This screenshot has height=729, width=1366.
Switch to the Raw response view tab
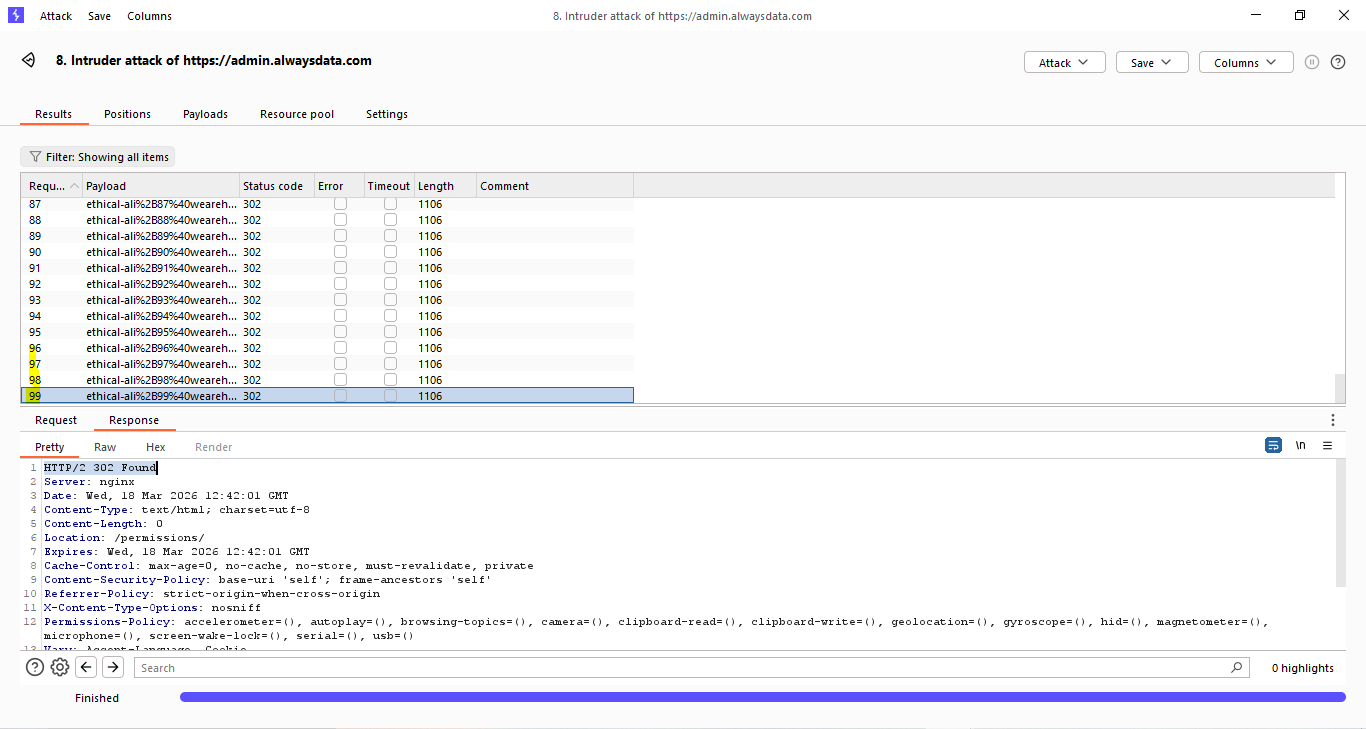pos(105,447)
